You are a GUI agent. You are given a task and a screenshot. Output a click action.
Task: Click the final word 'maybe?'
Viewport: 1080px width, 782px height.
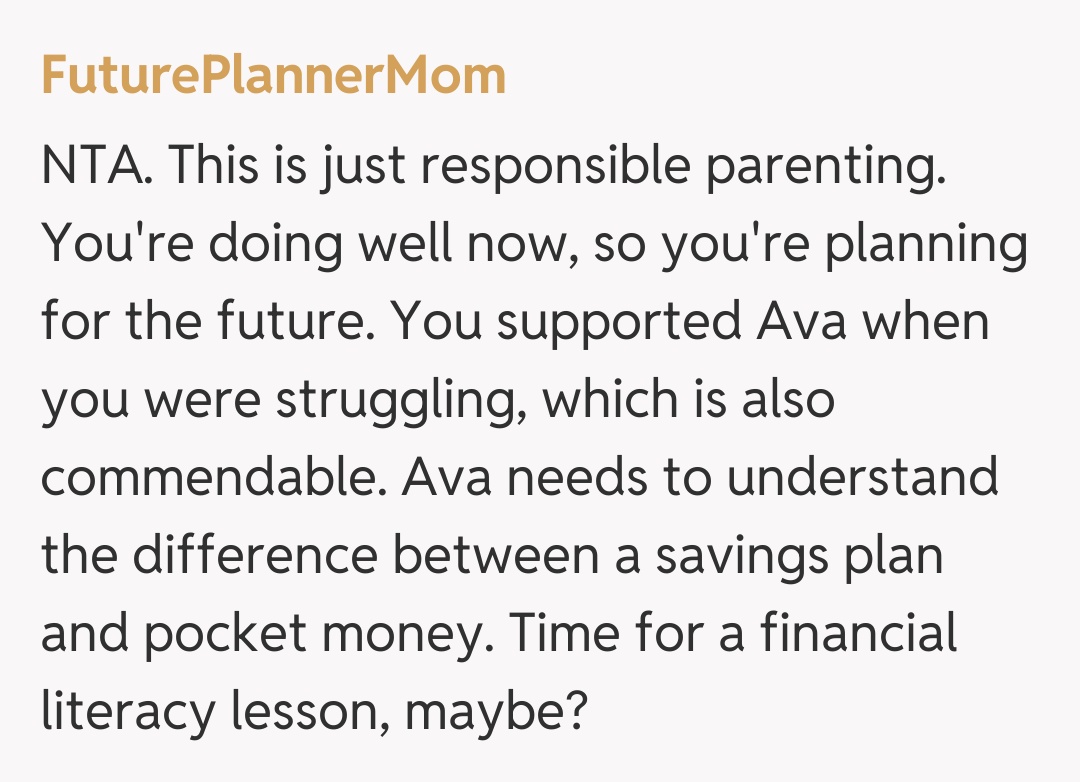[495, 712]
